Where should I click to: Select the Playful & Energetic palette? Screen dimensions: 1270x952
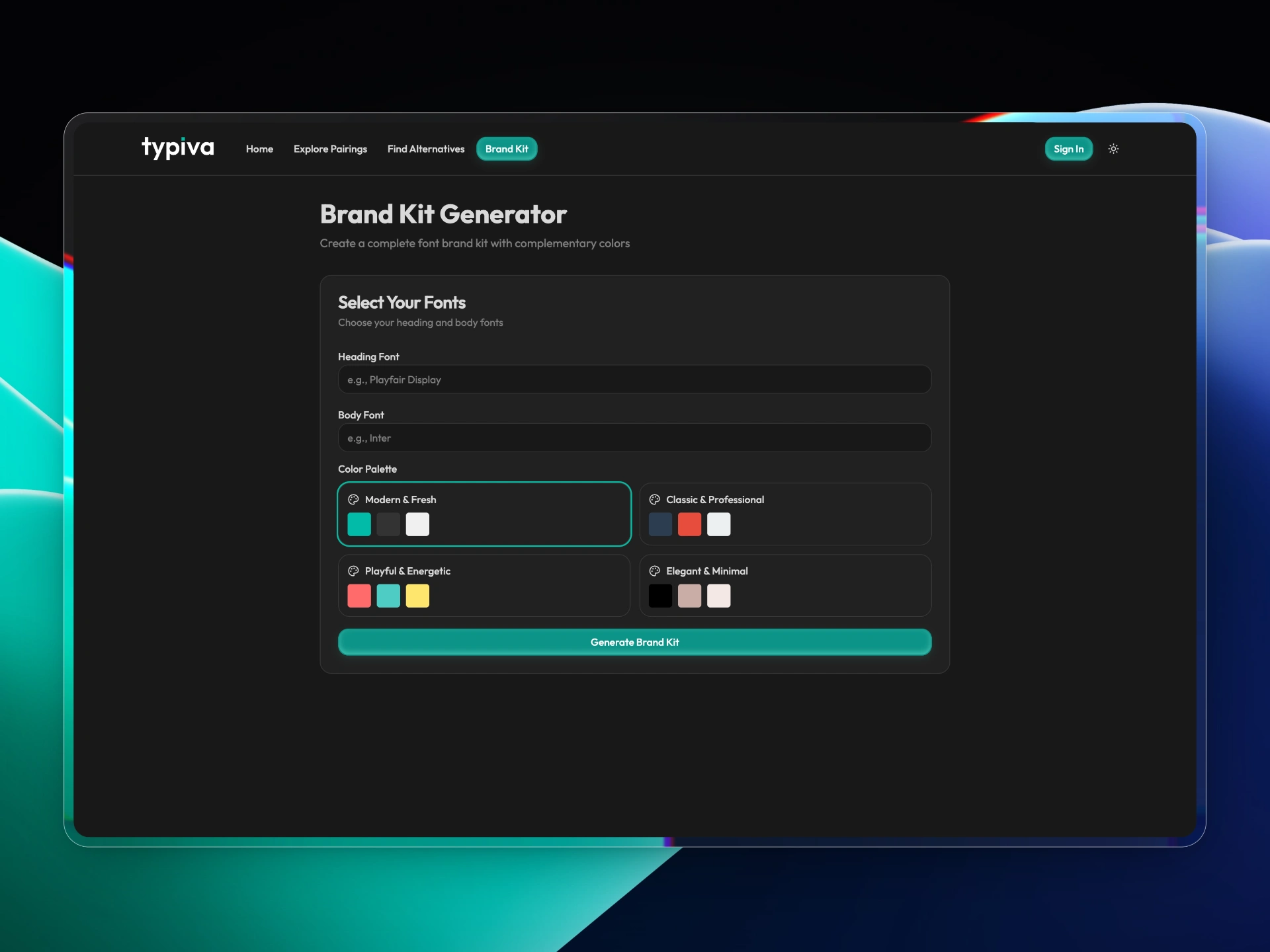pos(484,586)
